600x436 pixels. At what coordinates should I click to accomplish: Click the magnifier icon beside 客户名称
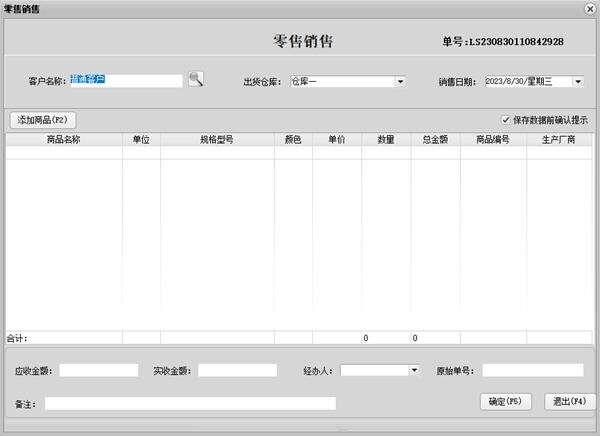(x=196, y=80)
